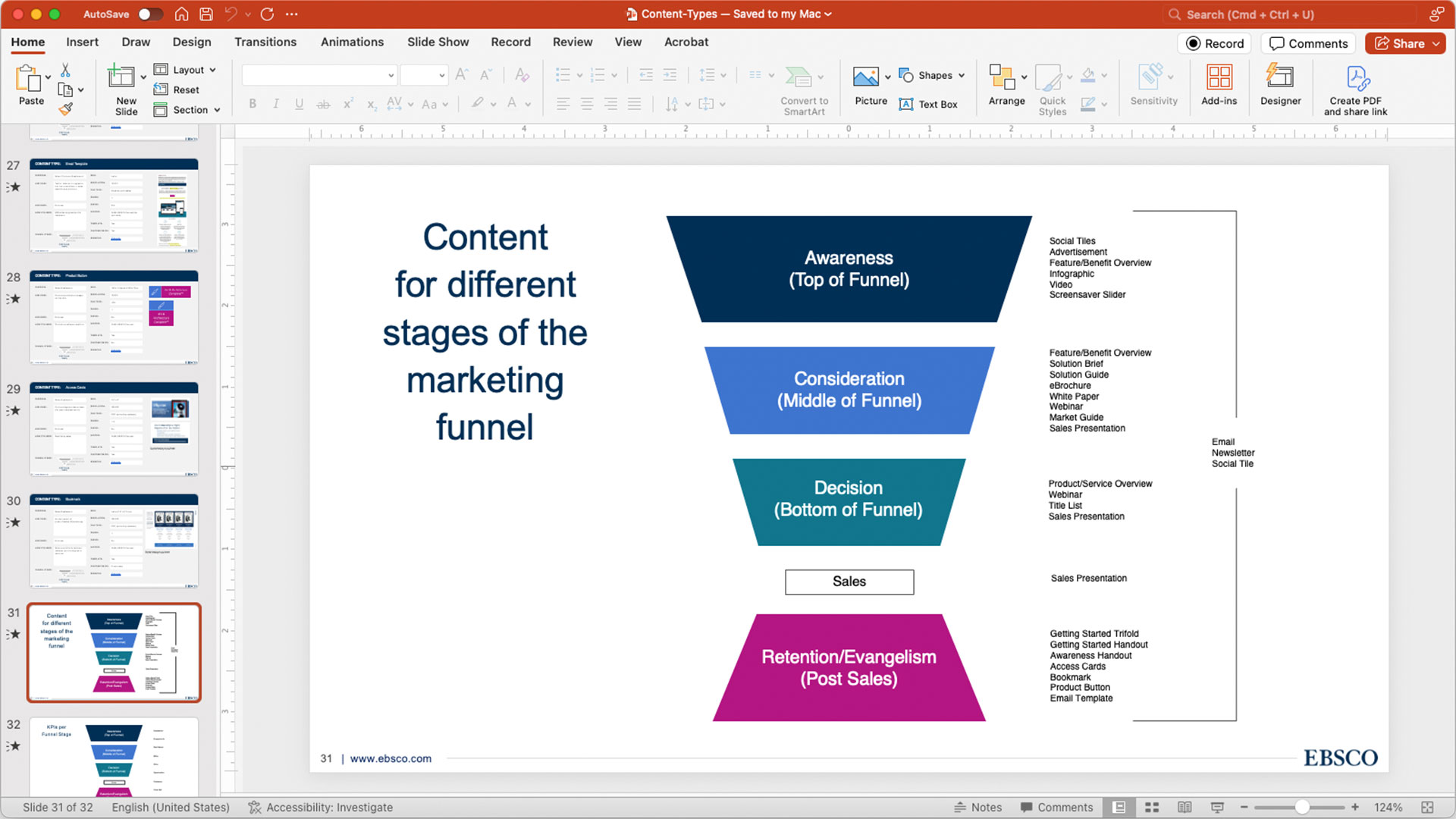
Task: Click the Save icon in title bar
Action: [206, 14]
